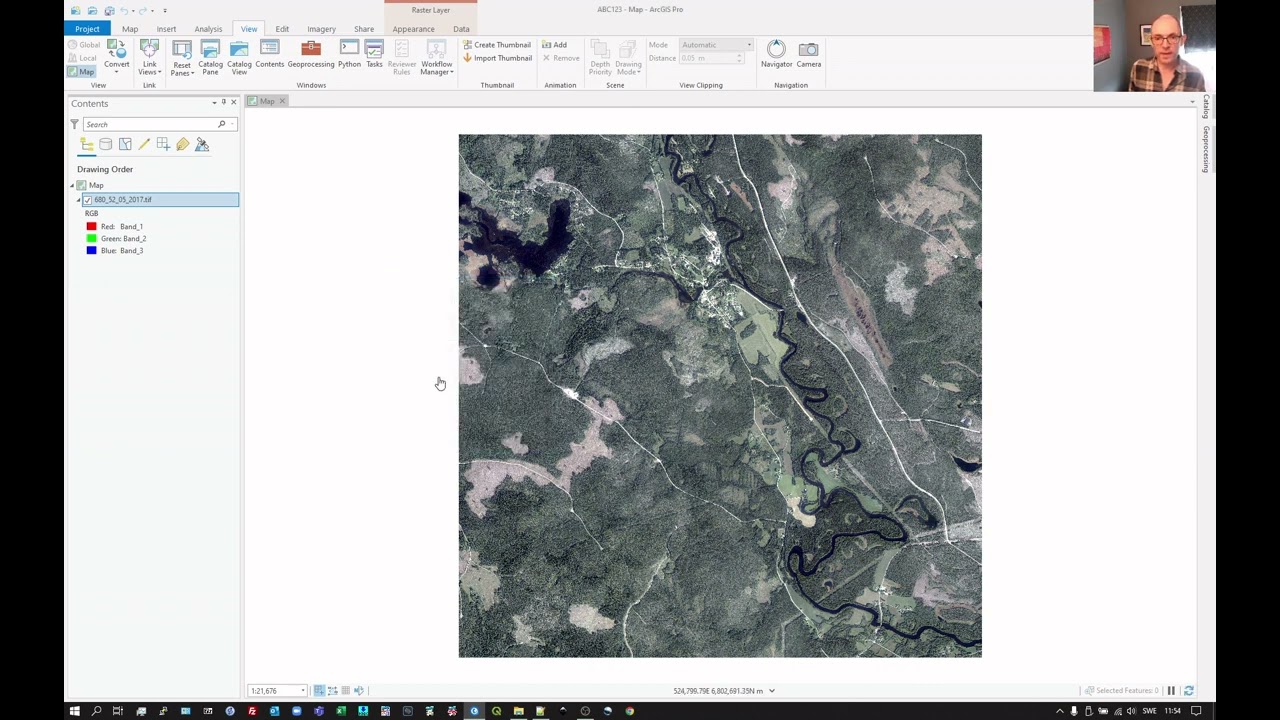Viewport: 1280px width, 720px height.
Task: Open the Tasks pane
Action: tap(374, 55)
